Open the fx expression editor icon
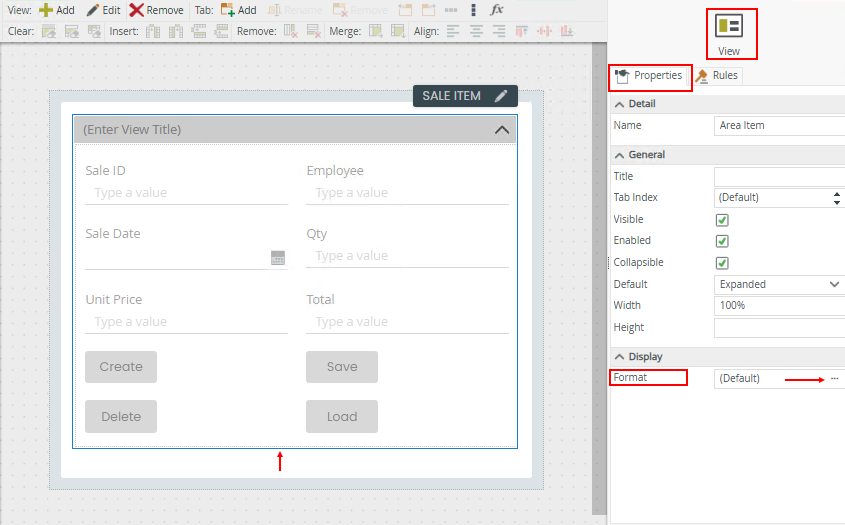 497,10
